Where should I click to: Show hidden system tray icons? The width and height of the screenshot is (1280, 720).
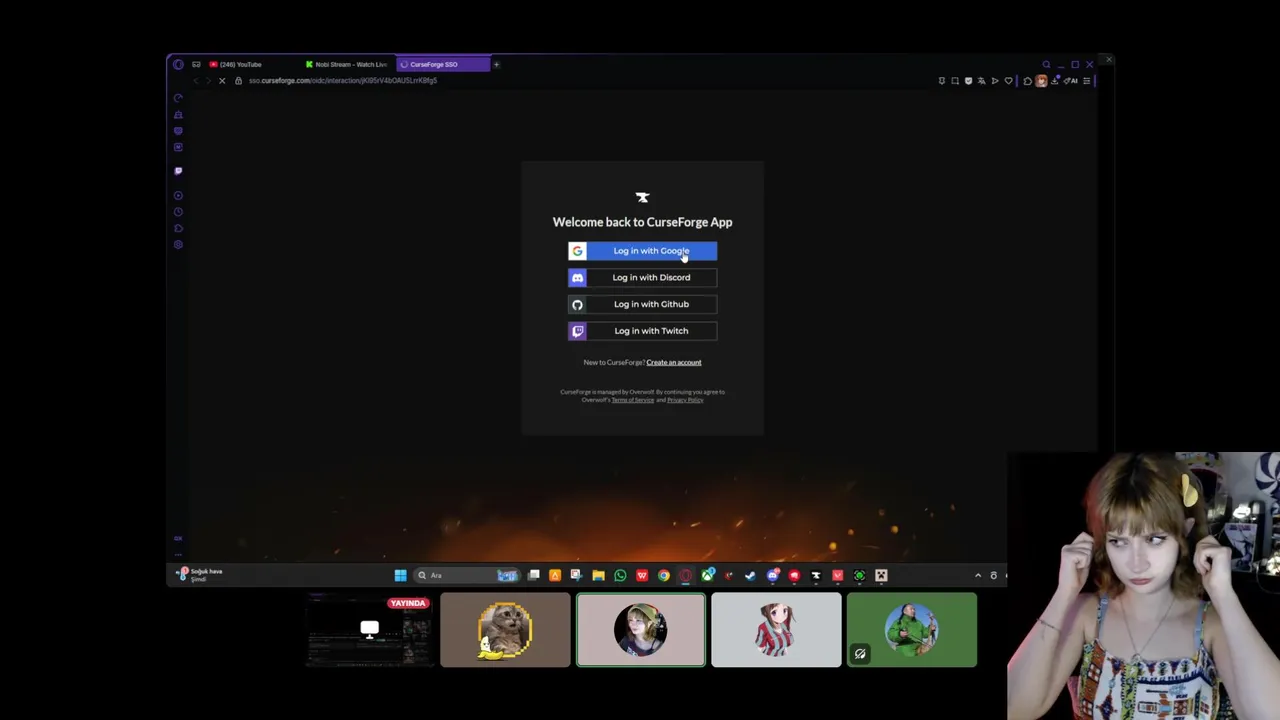point(978,575)
